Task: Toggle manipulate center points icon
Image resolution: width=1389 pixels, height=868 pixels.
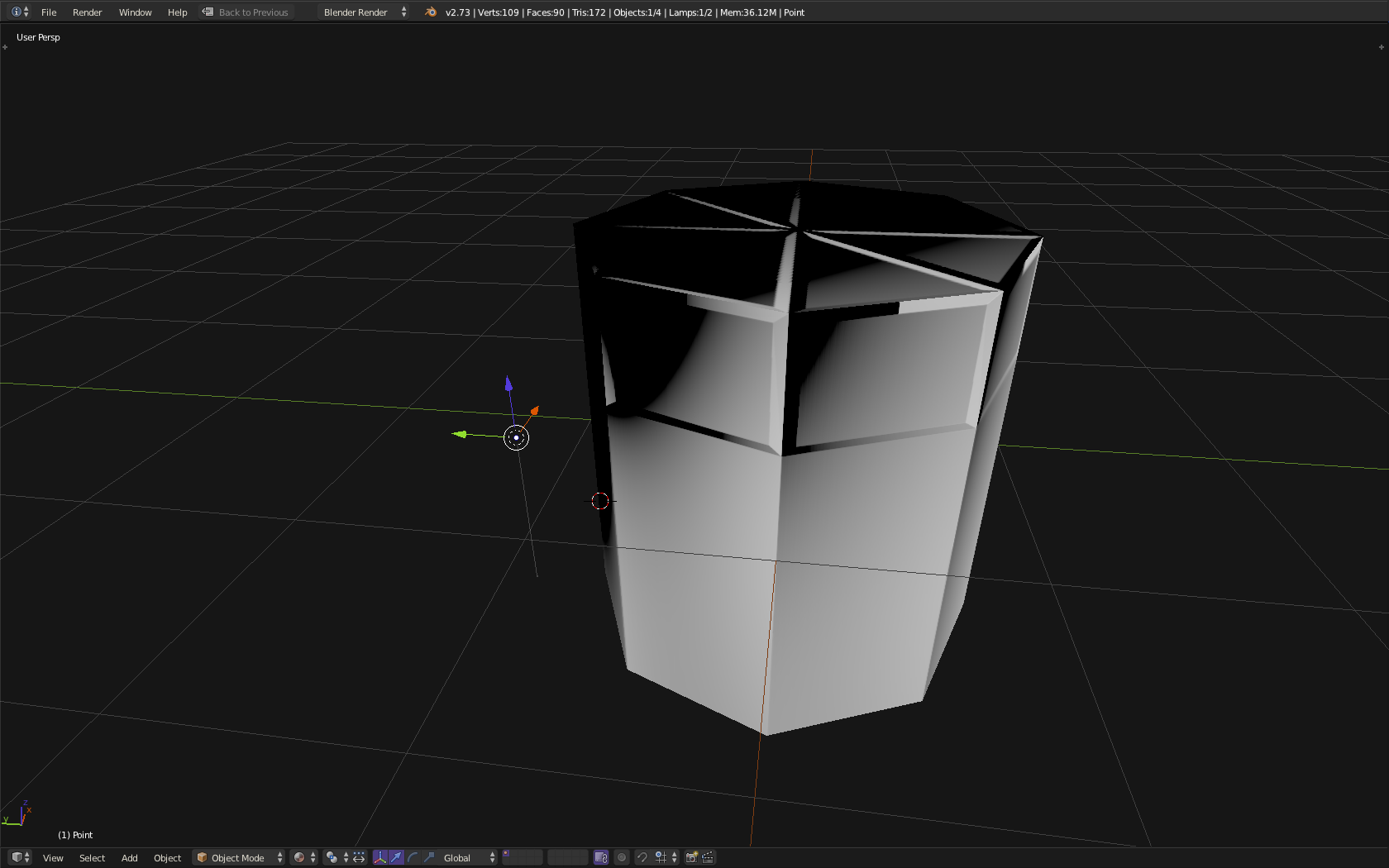Action: tap(359, 857)
